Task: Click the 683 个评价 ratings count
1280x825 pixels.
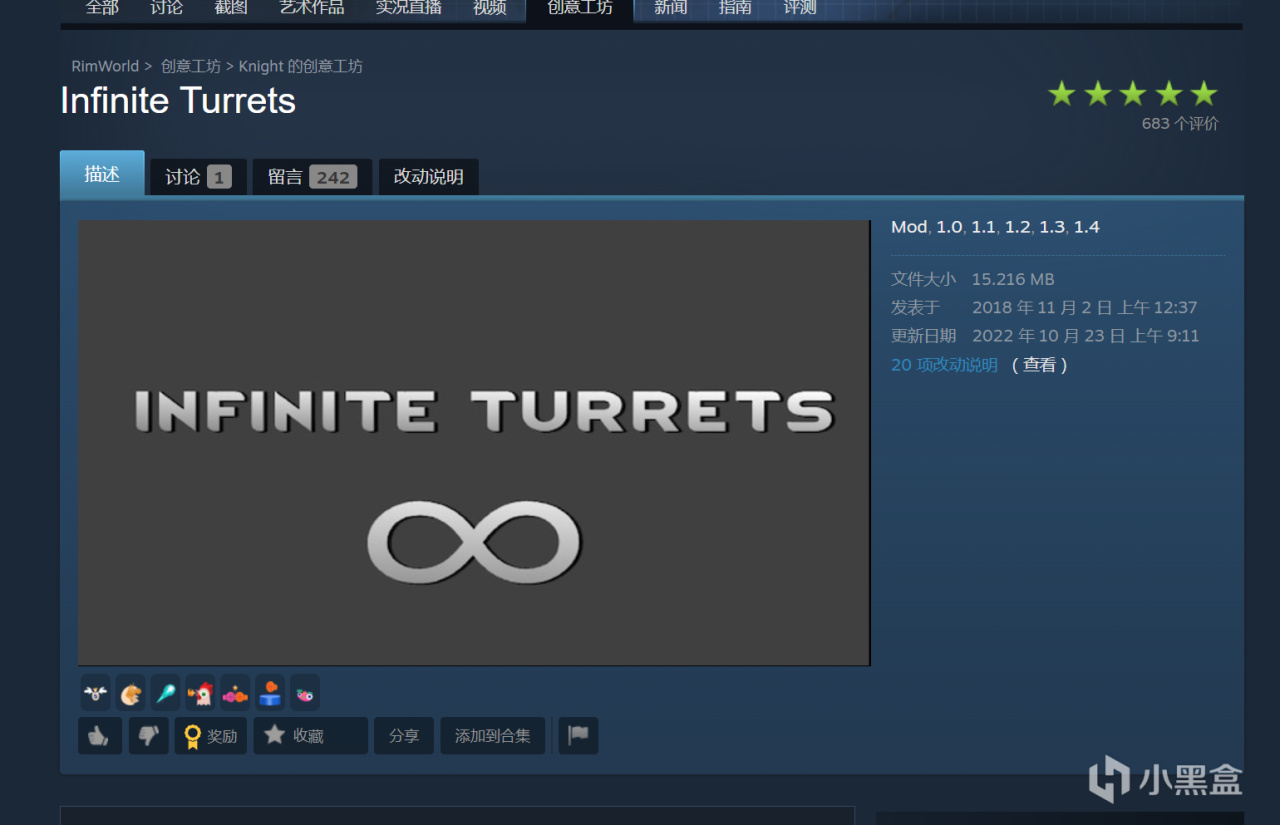Action: [1180, 124]
